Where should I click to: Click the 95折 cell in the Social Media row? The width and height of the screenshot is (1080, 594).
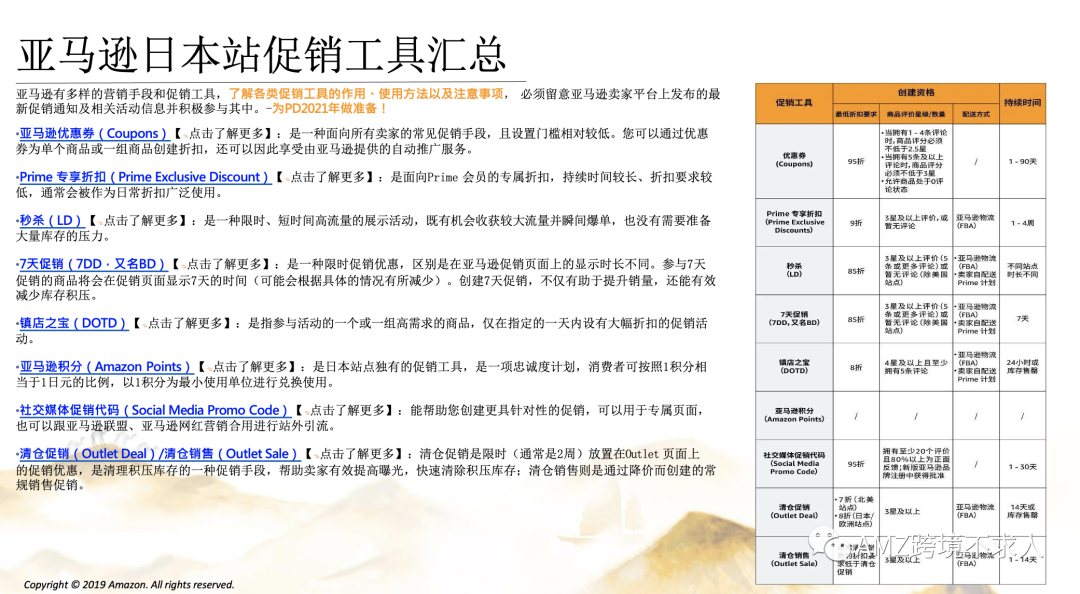pos(855,464)
